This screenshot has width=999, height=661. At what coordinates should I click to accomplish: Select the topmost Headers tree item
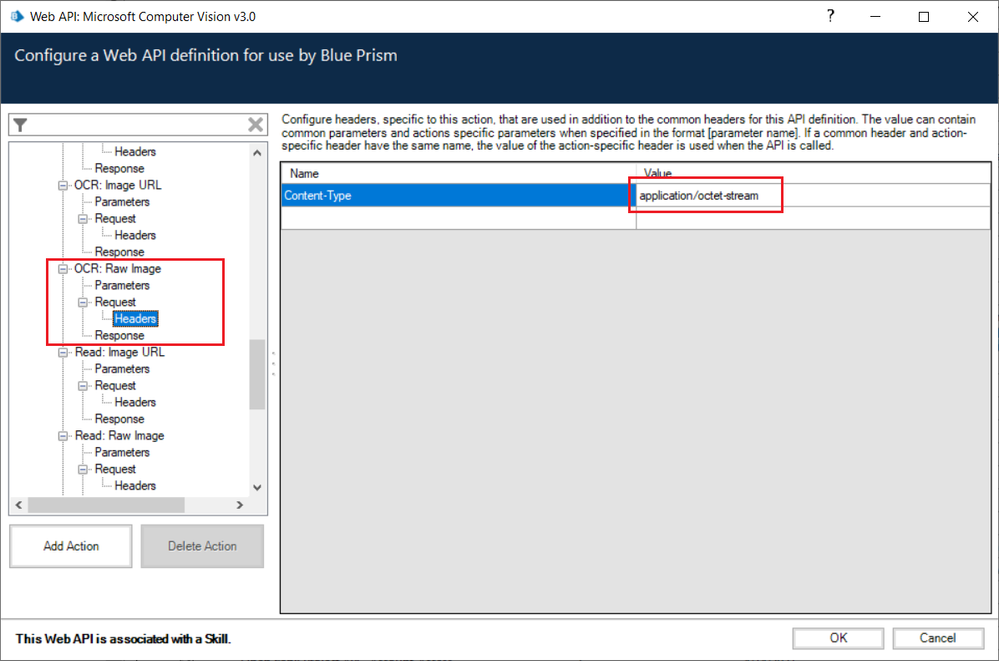[x=135, y=152]
